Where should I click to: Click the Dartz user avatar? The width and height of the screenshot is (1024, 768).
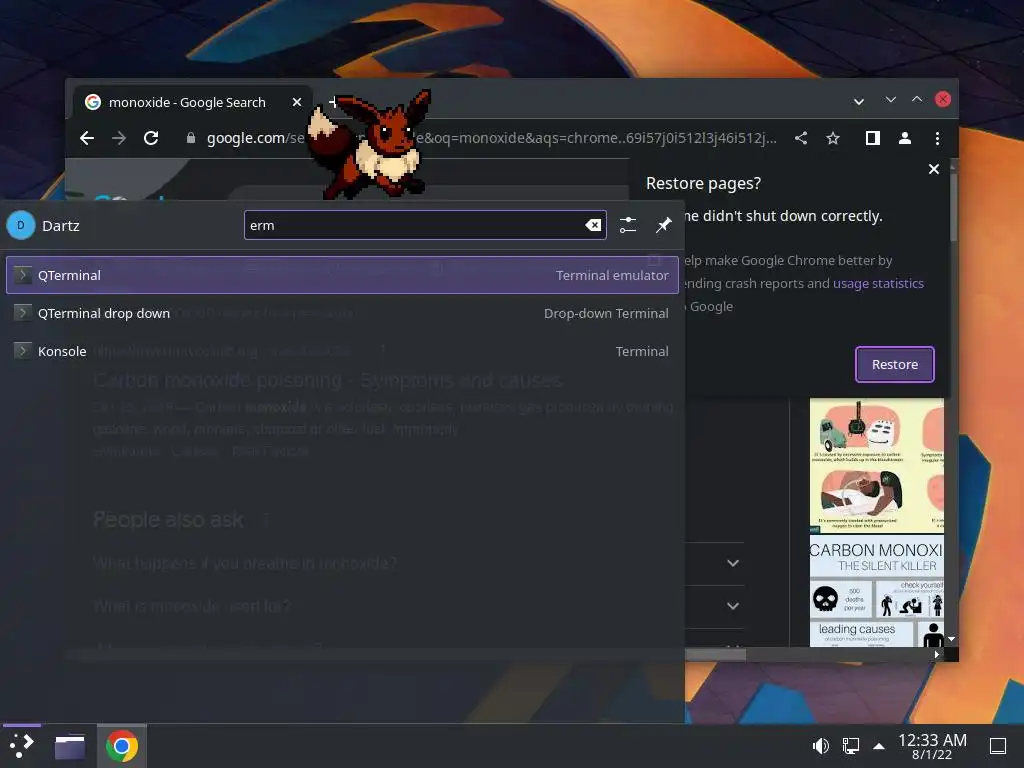pos(21,225)
